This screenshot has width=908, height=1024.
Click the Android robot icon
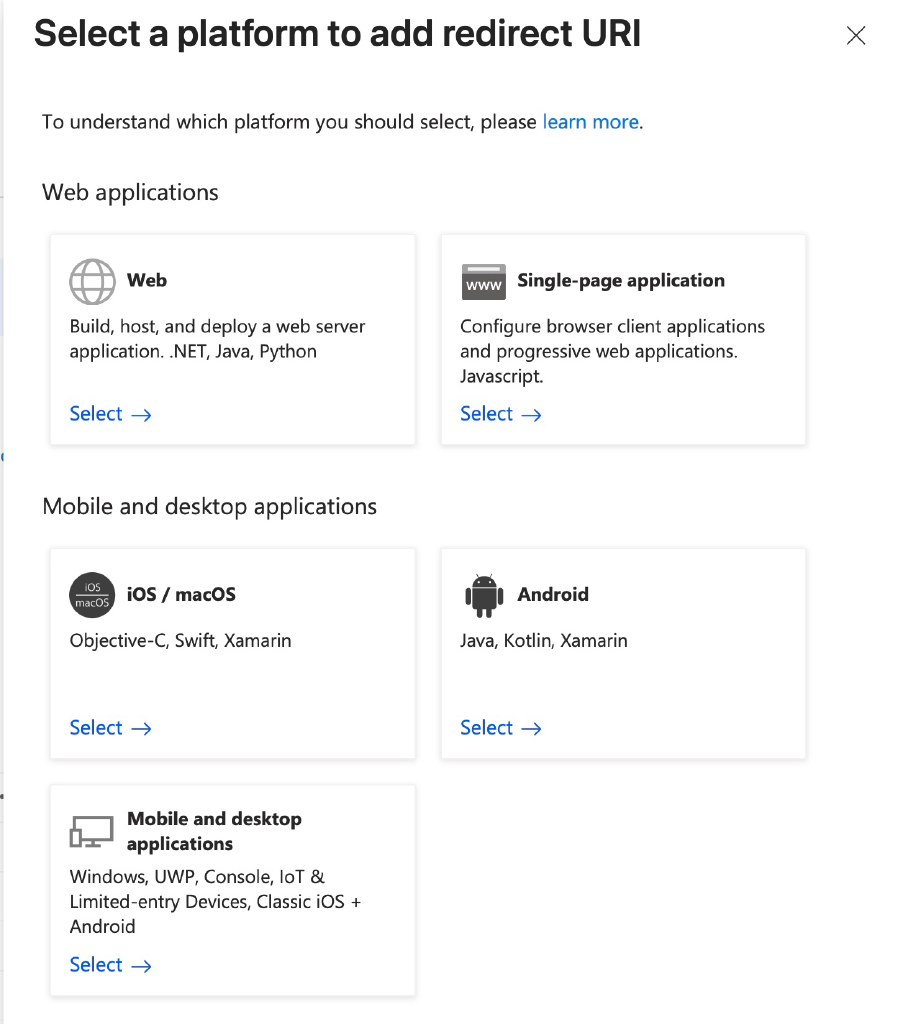[x=484, y=596]
